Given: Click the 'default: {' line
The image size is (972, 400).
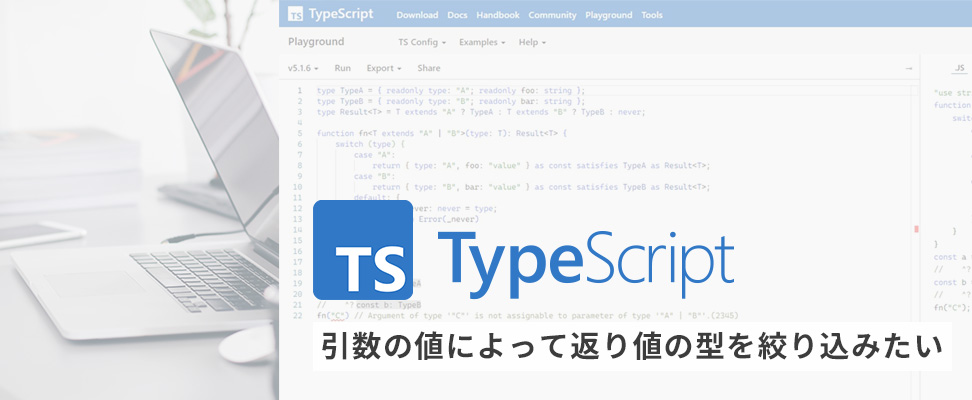Looking at the screenshot, I should coord(377,198).
